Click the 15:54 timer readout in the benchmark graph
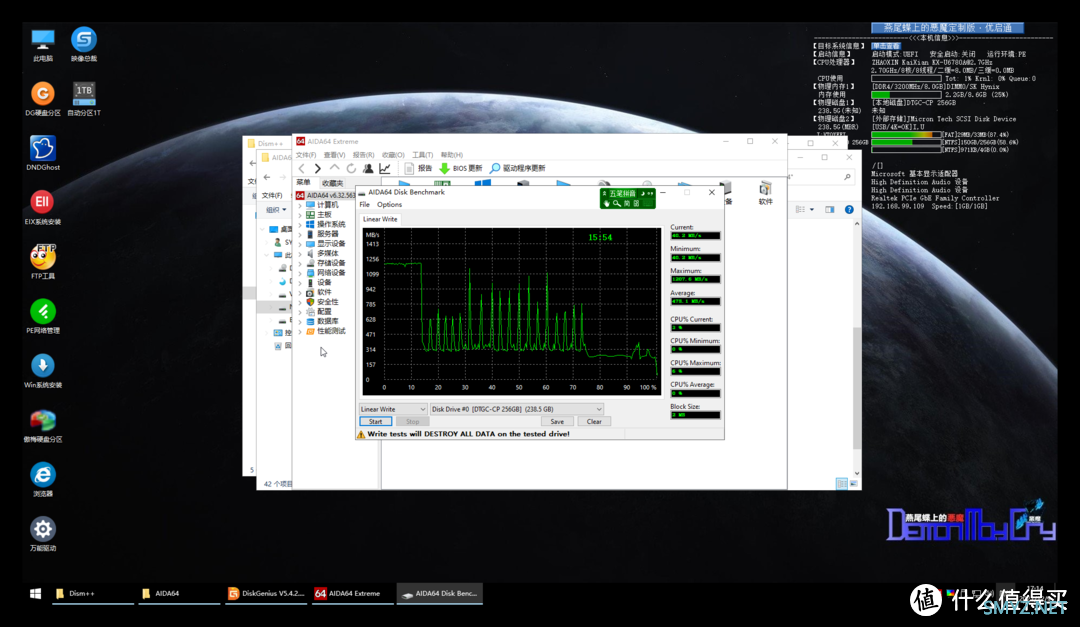The image size is (1080, 627). click(x=600, y=237)
